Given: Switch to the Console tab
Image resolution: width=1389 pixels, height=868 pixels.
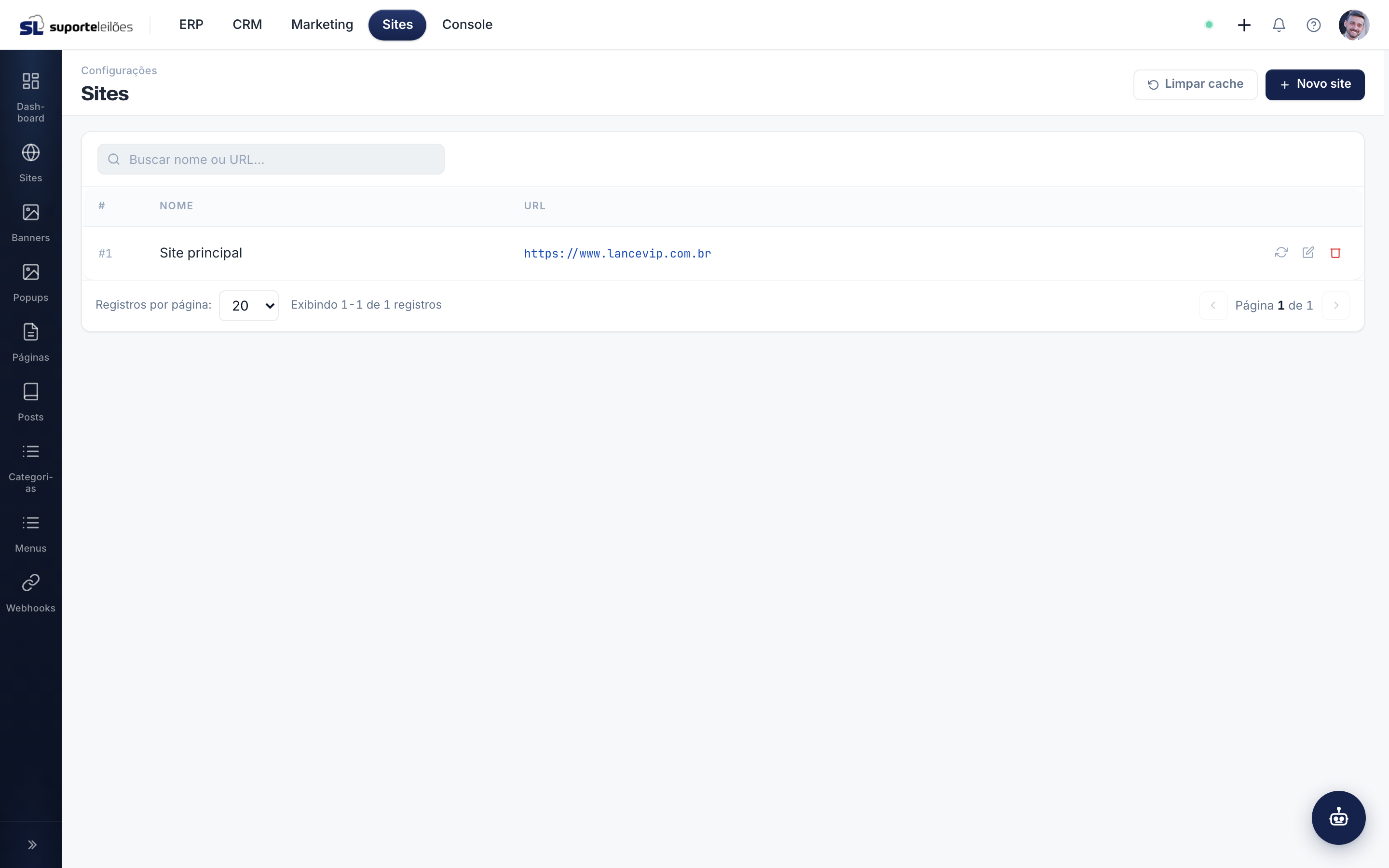Looking at the screenshot, I should [467, 25].
